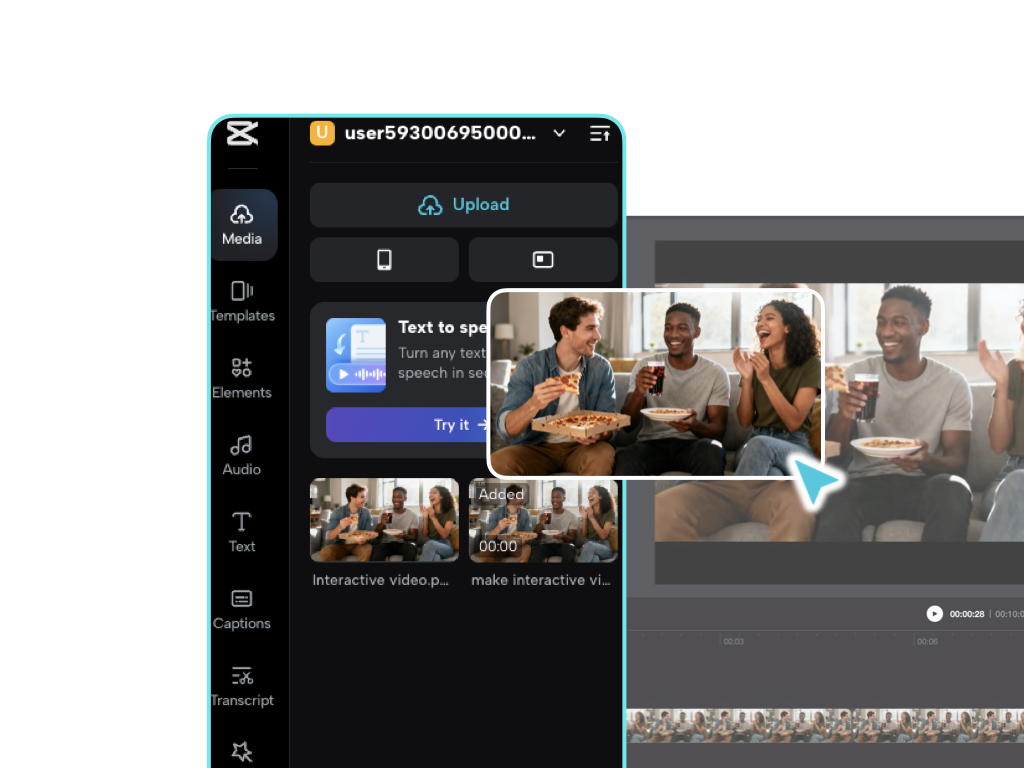
Task: Select Templates from the sidebar
Action: pos(241,300)
